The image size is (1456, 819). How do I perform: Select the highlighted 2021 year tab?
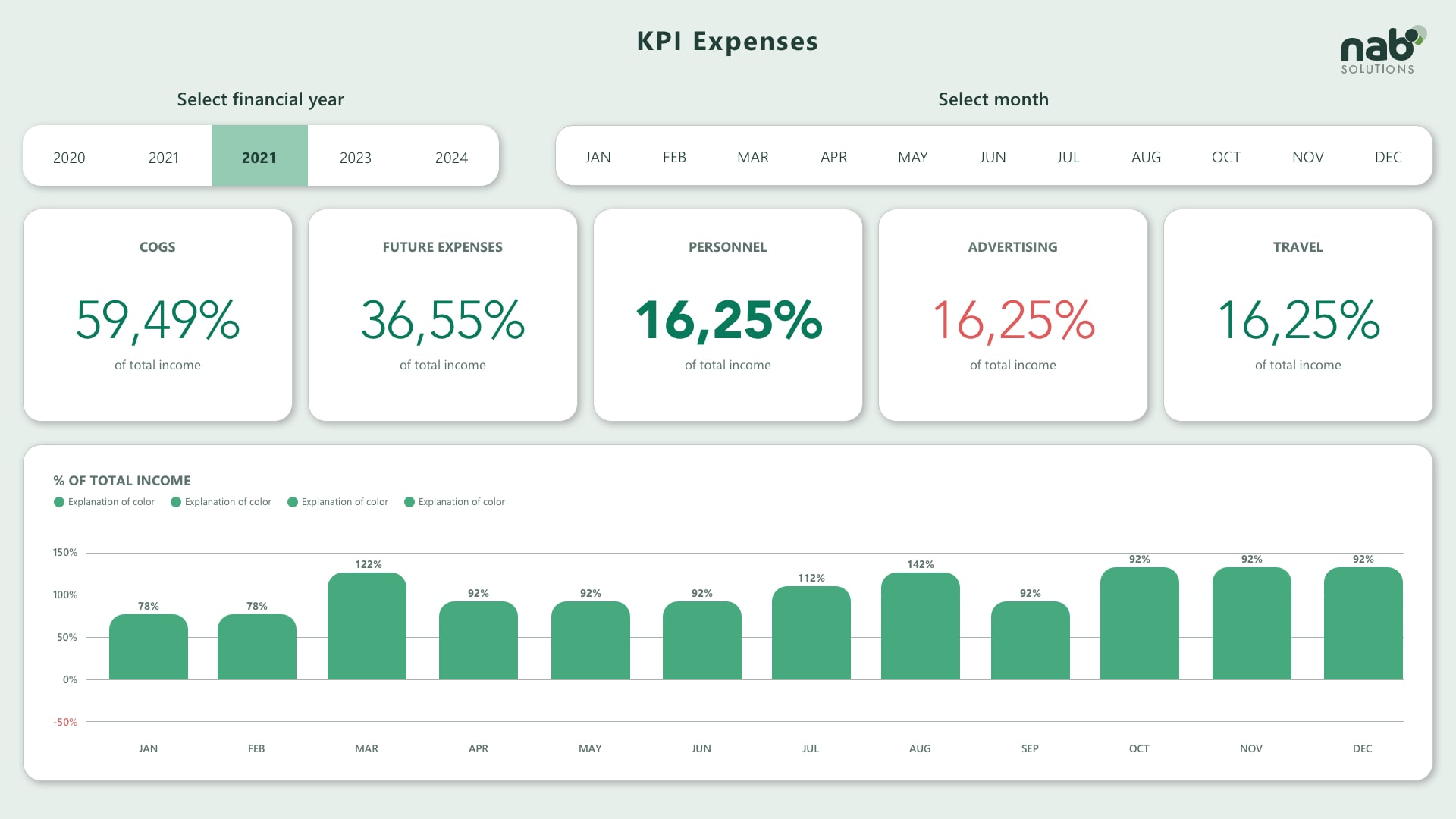tap(259, 157)
